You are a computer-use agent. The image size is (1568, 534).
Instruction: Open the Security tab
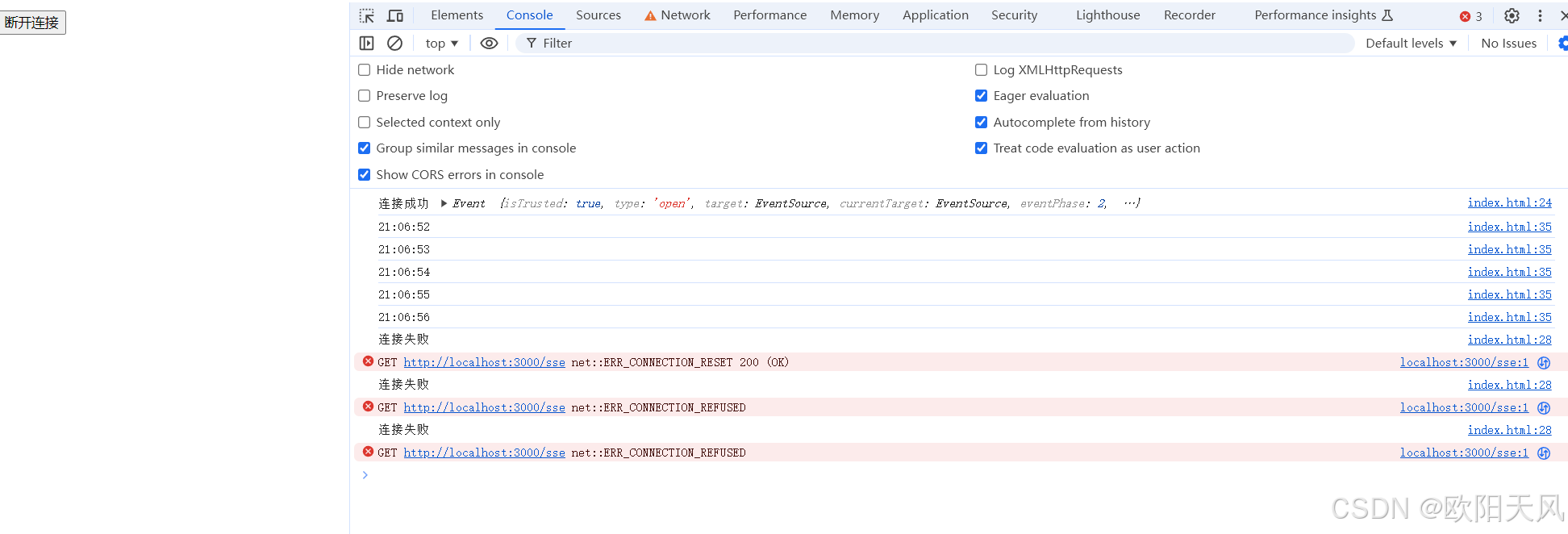coord(1015,15)
